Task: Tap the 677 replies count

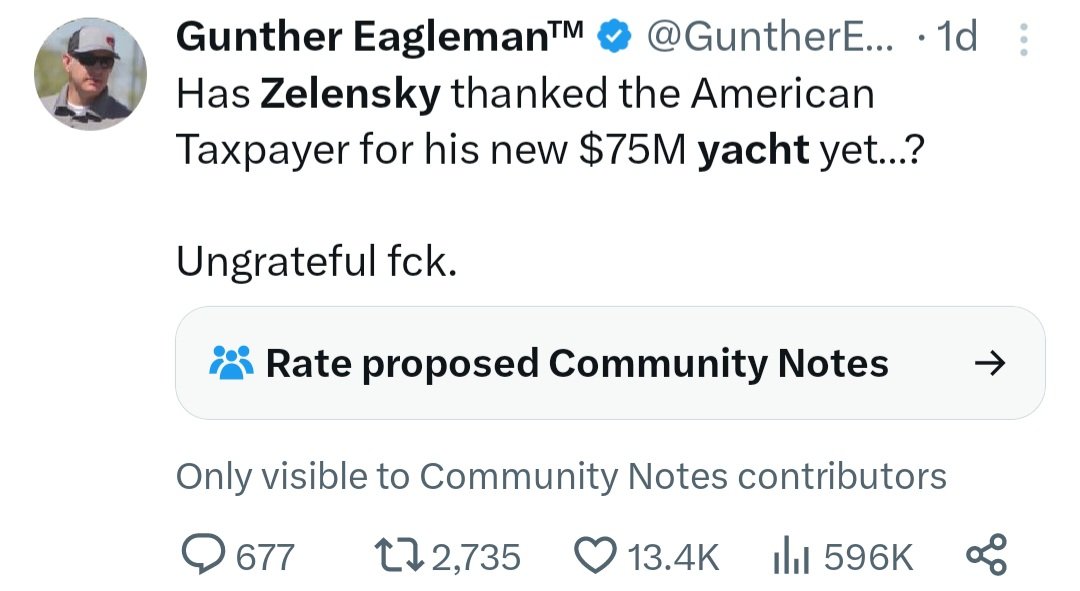Action: (x=265, y=557)
